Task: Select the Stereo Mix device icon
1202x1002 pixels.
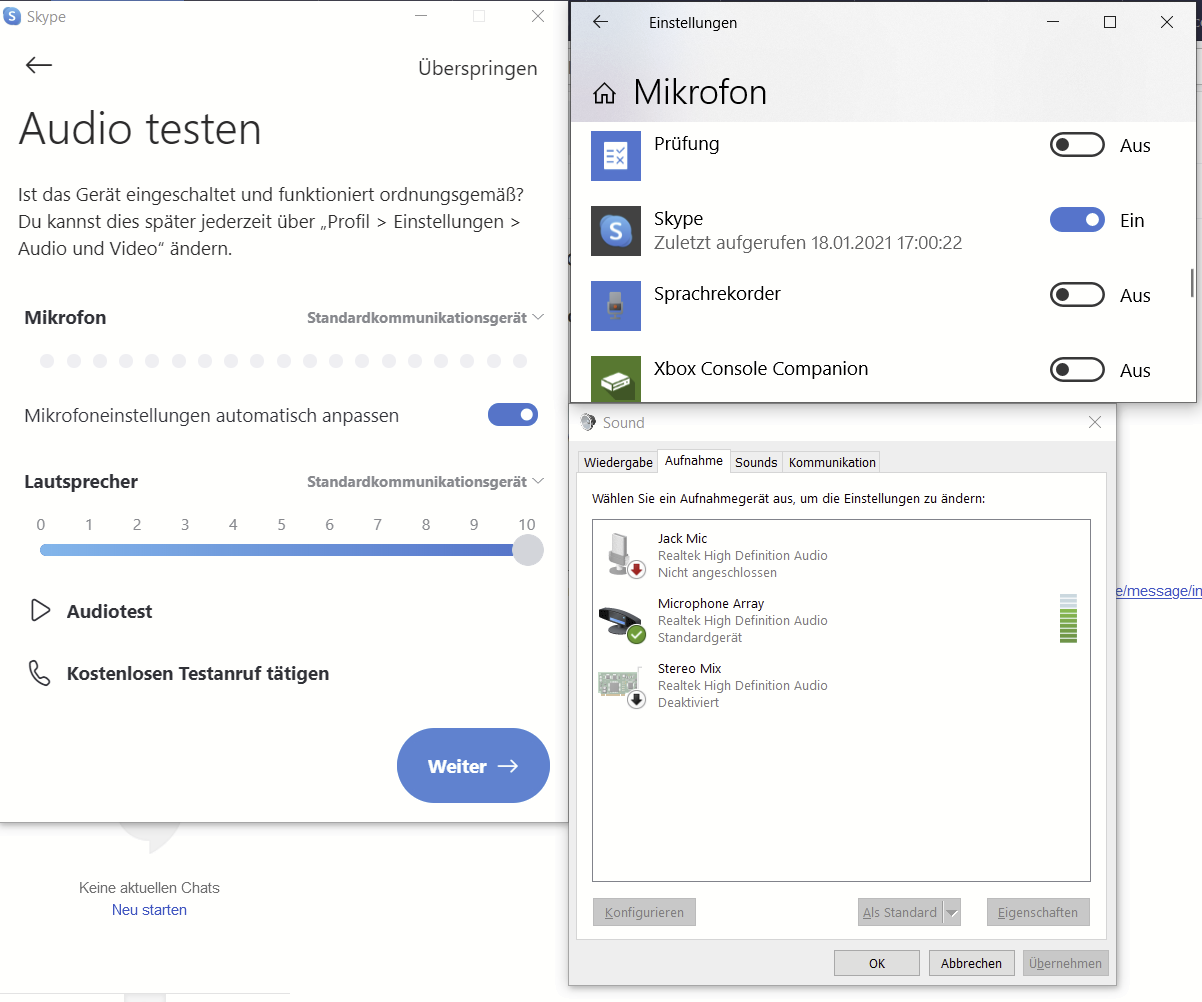Action: (621, 687)
